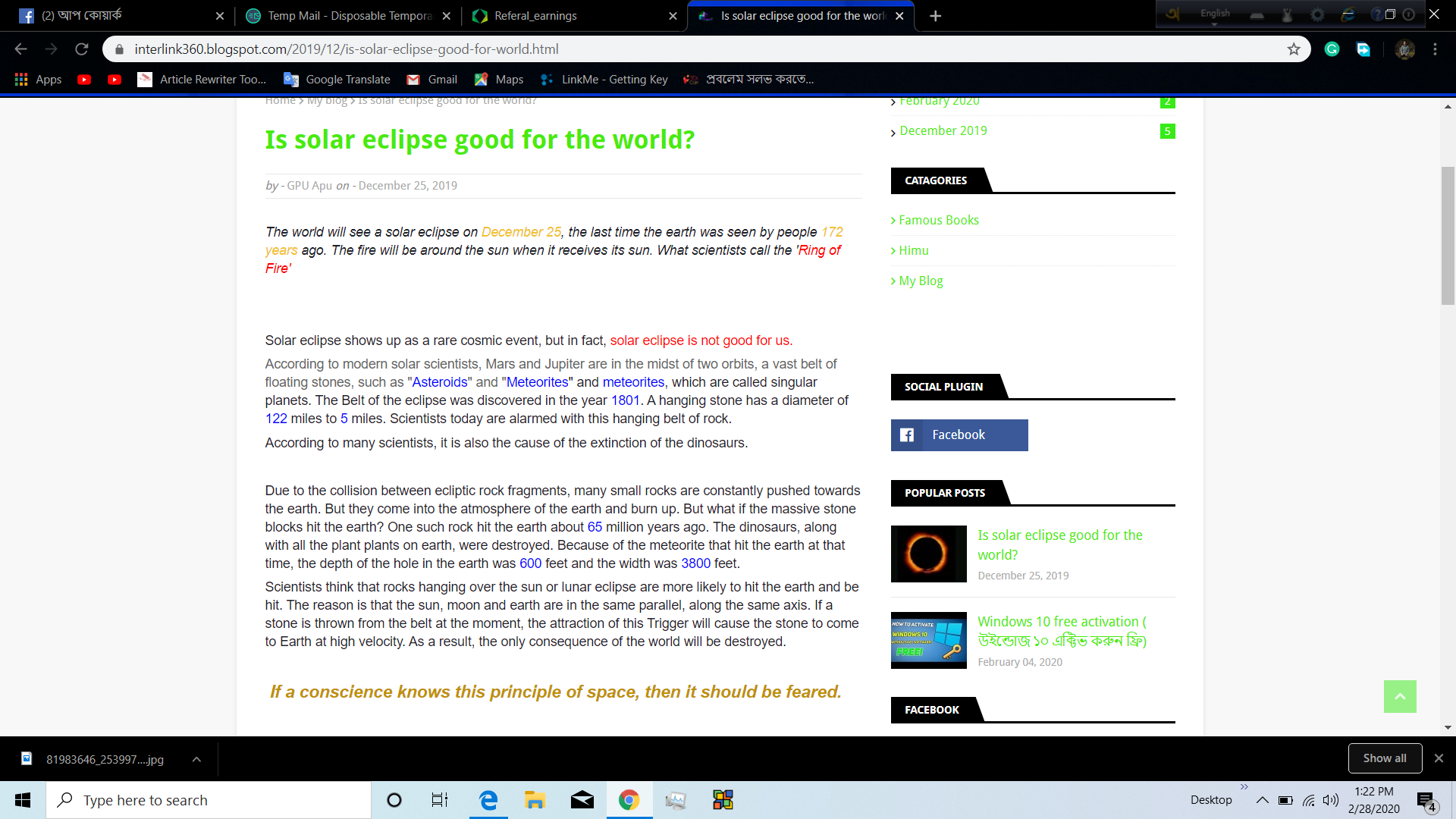Click the Grammarly extension icon
The width and height of the screenshot is (1456, 819).
click(x=1332, y=49)
